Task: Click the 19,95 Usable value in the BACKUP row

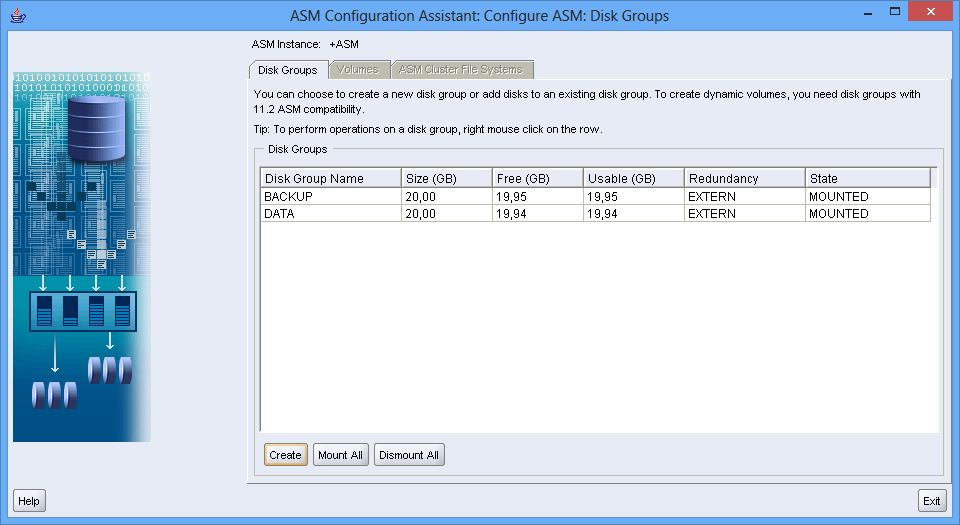Action: 634,196
